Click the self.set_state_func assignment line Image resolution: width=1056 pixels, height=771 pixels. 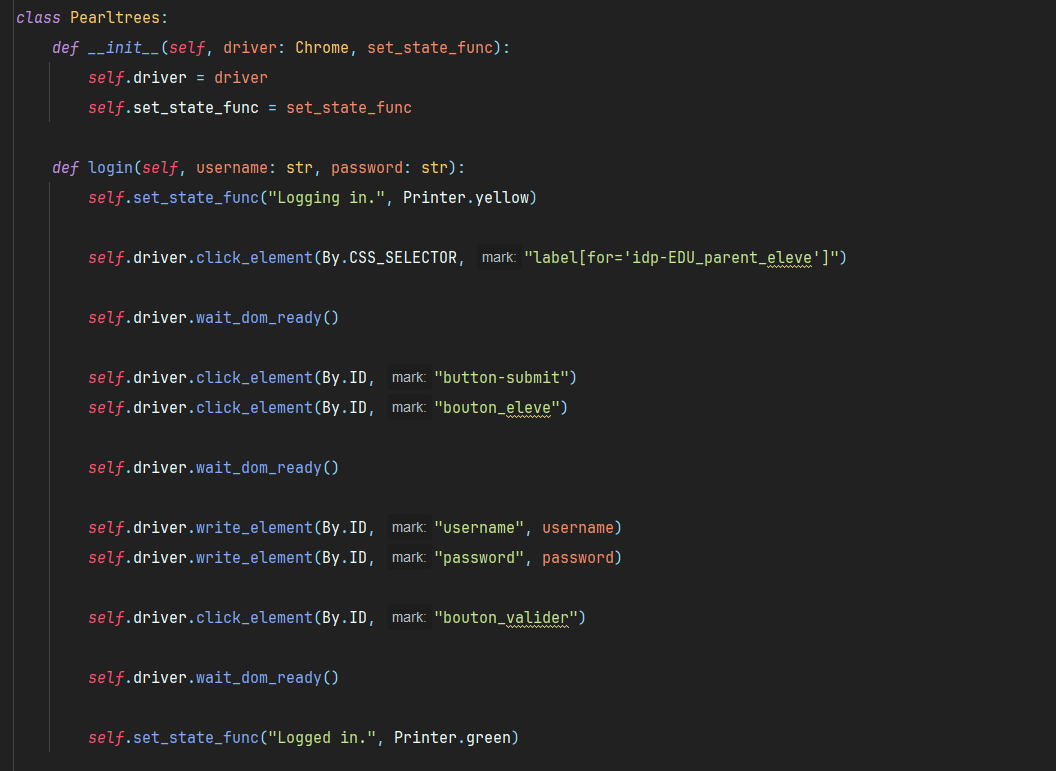point(250,108)
